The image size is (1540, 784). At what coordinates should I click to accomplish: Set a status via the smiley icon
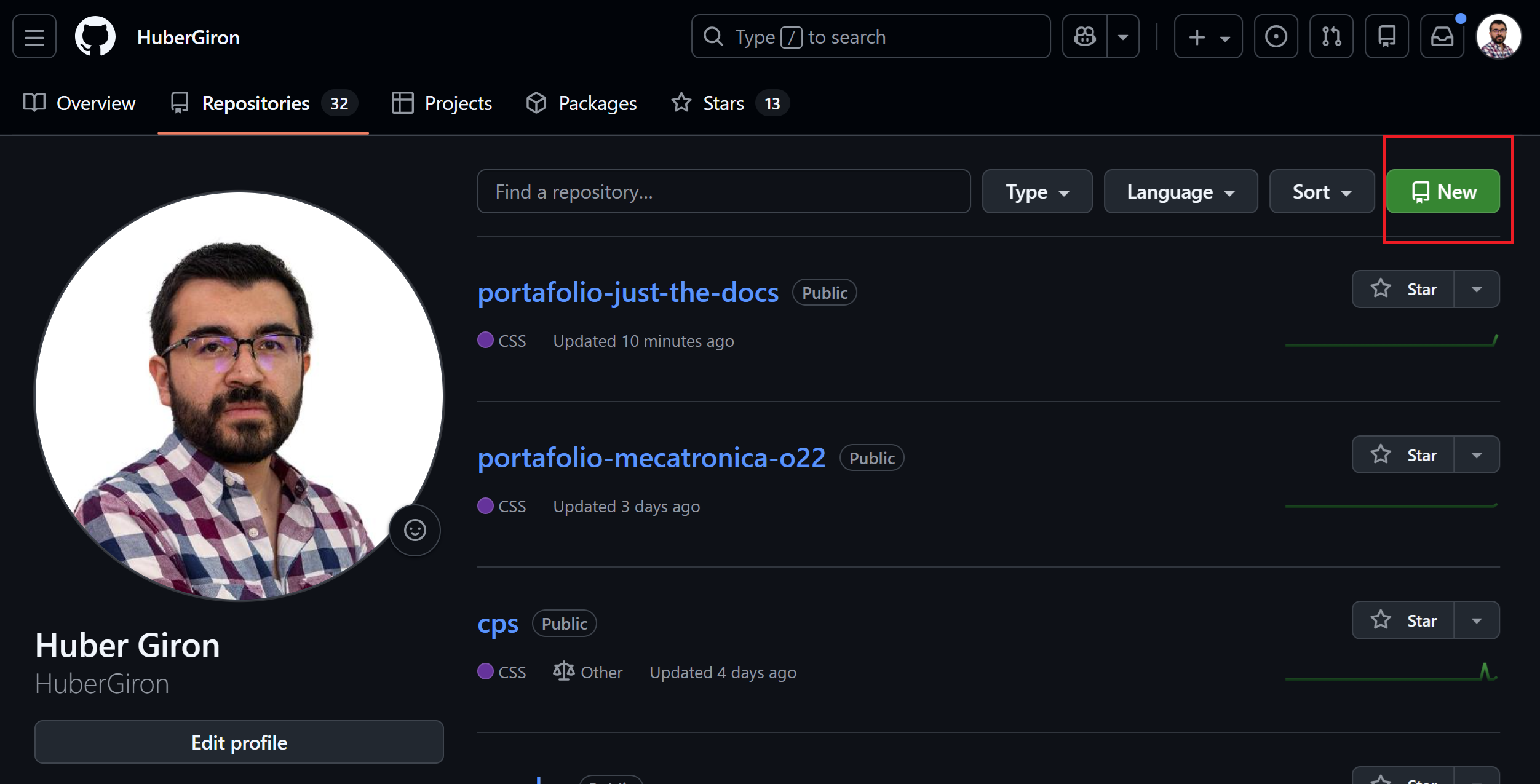(415, 529)
